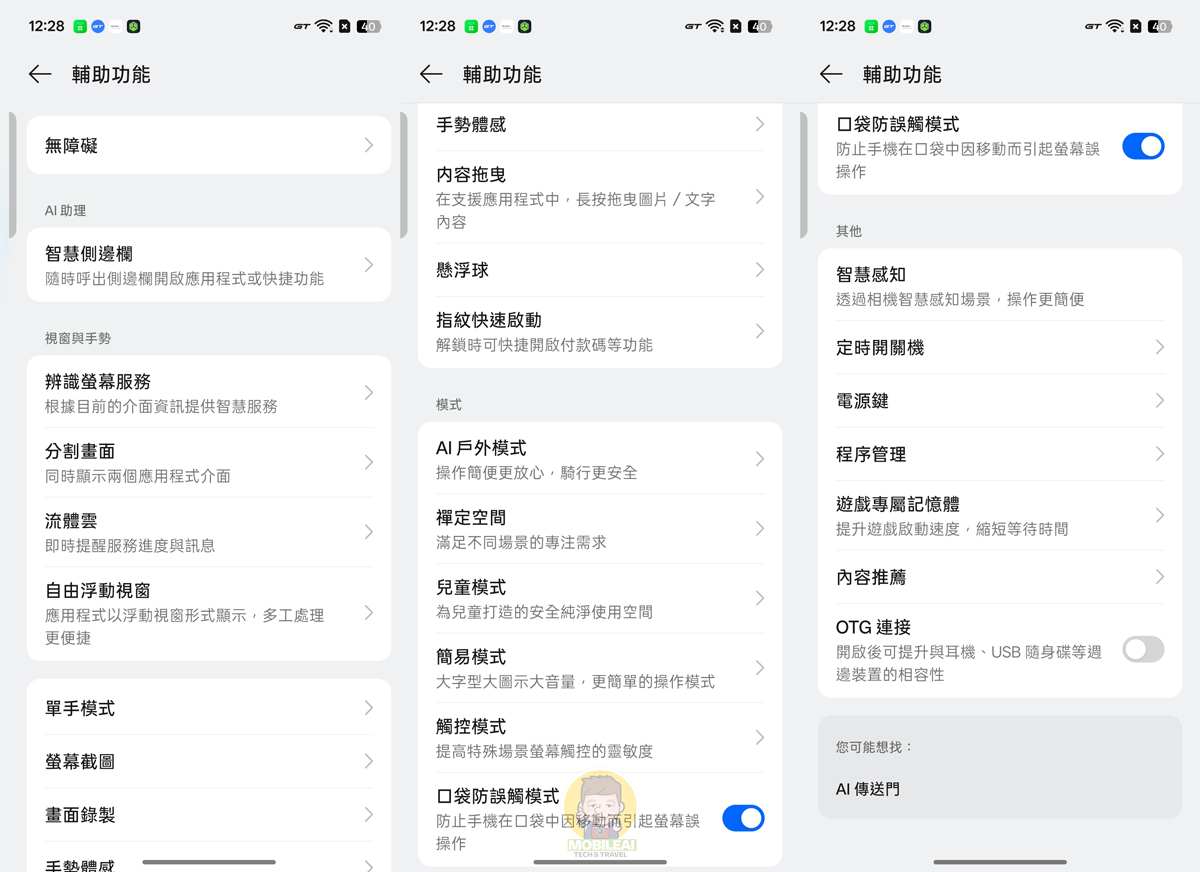Open the 流體雲 option
Screen dimensions: 1200x872
[x=209, y=532]
